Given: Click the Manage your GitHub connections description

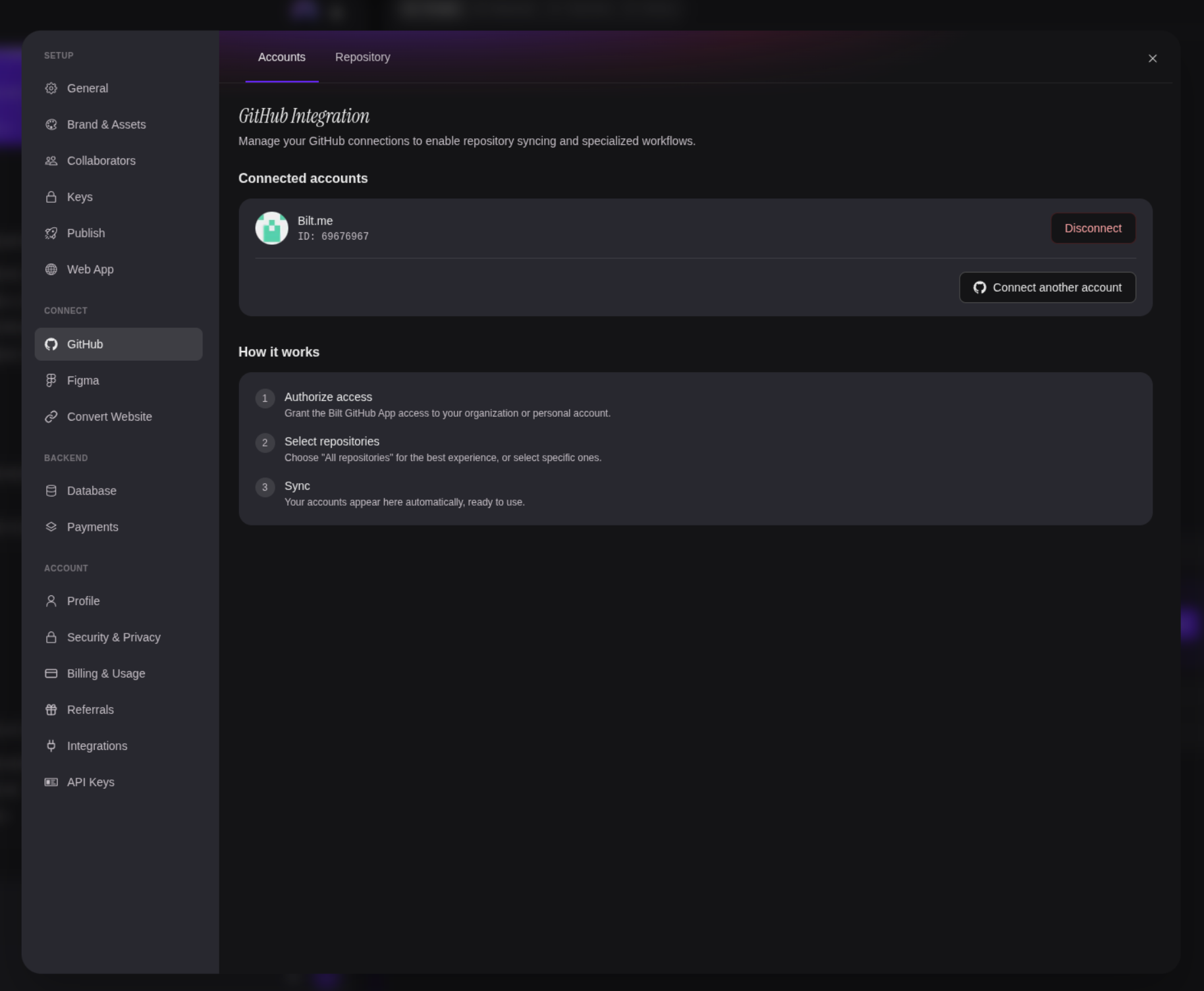Looking at the screenshot, I should 467,141.
